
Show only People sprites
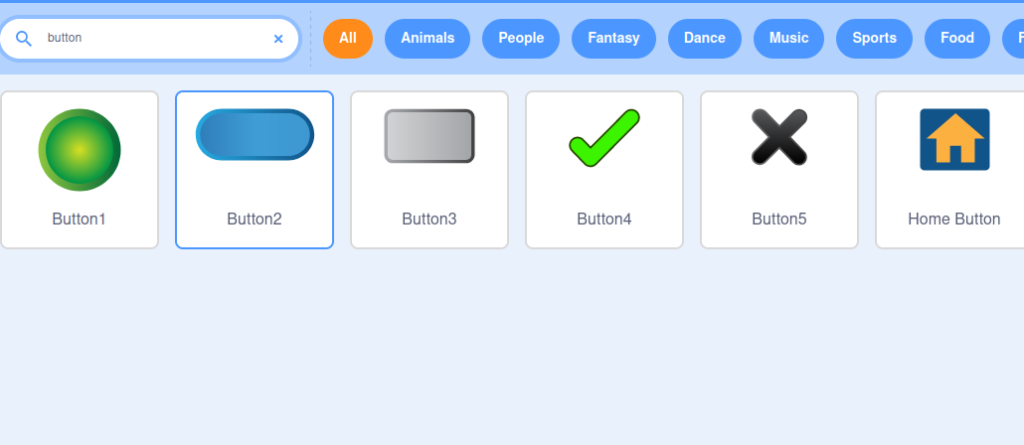[x=521, y=38]
